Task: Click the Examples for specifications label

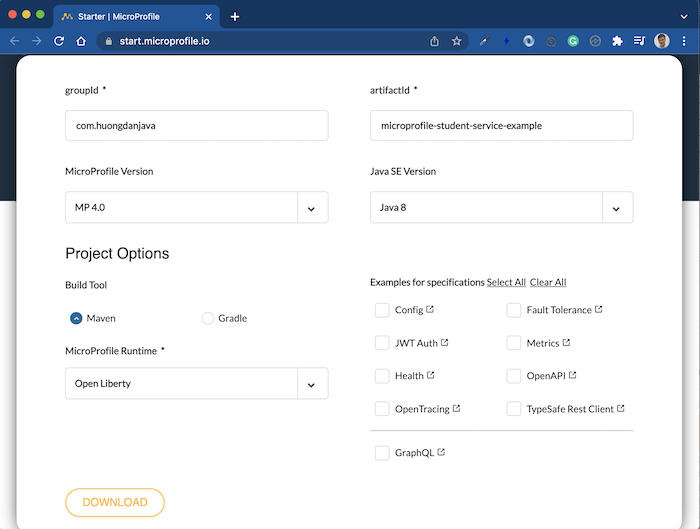Action: click(x=427, y=282)
